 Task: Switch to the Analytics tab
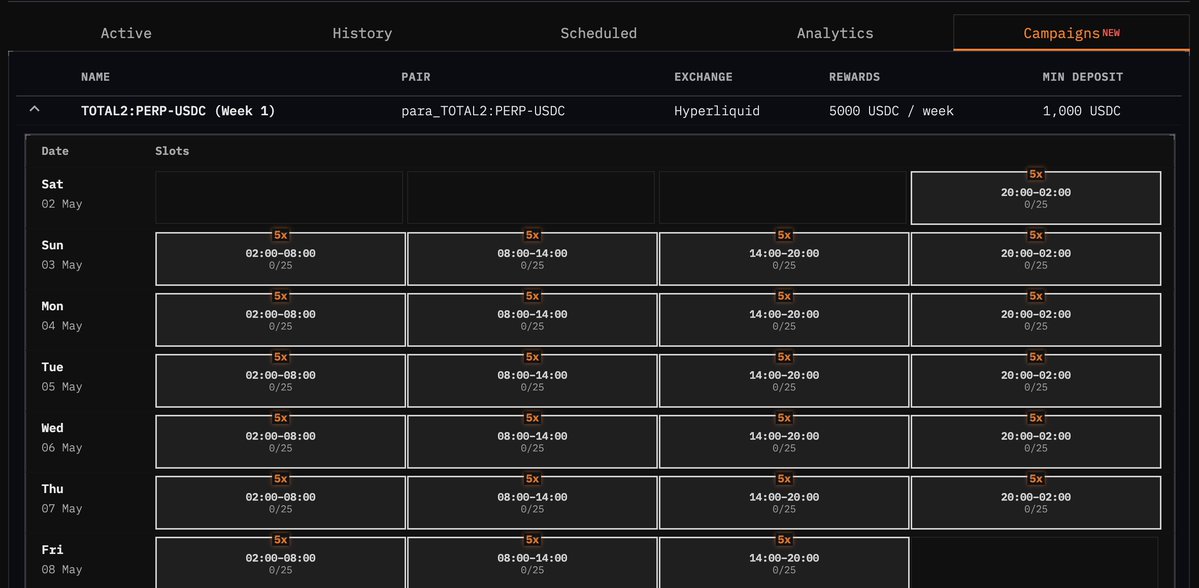point(835,34)
